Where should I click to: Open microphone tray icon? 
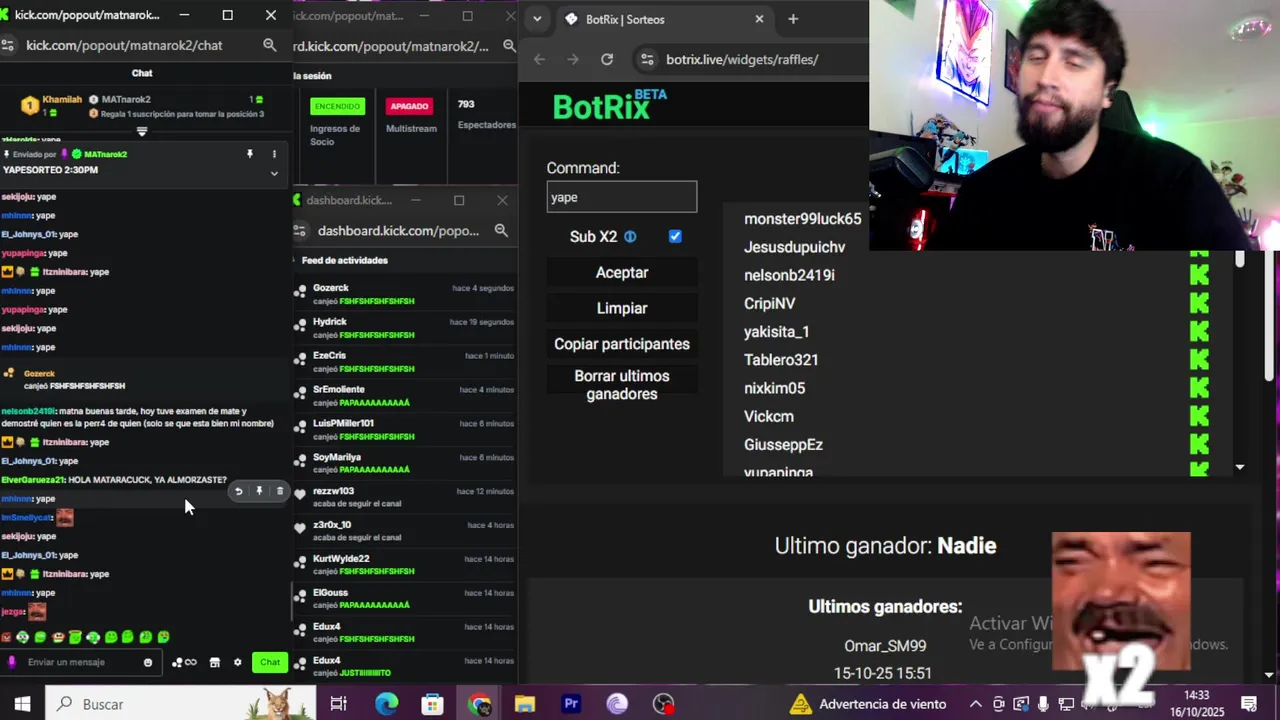pyautogui.click(x=1042, y=704)
